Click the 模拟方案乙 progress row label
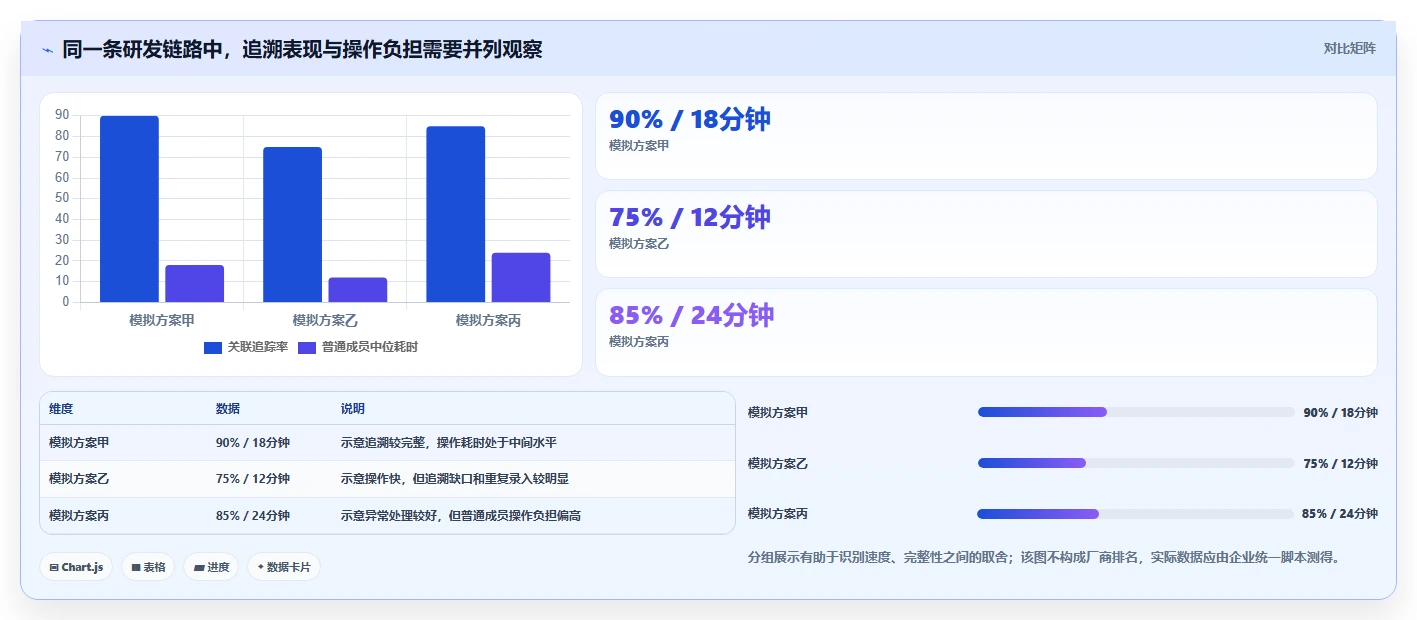Screen dimensions: 1417x620 pos(778,463)
